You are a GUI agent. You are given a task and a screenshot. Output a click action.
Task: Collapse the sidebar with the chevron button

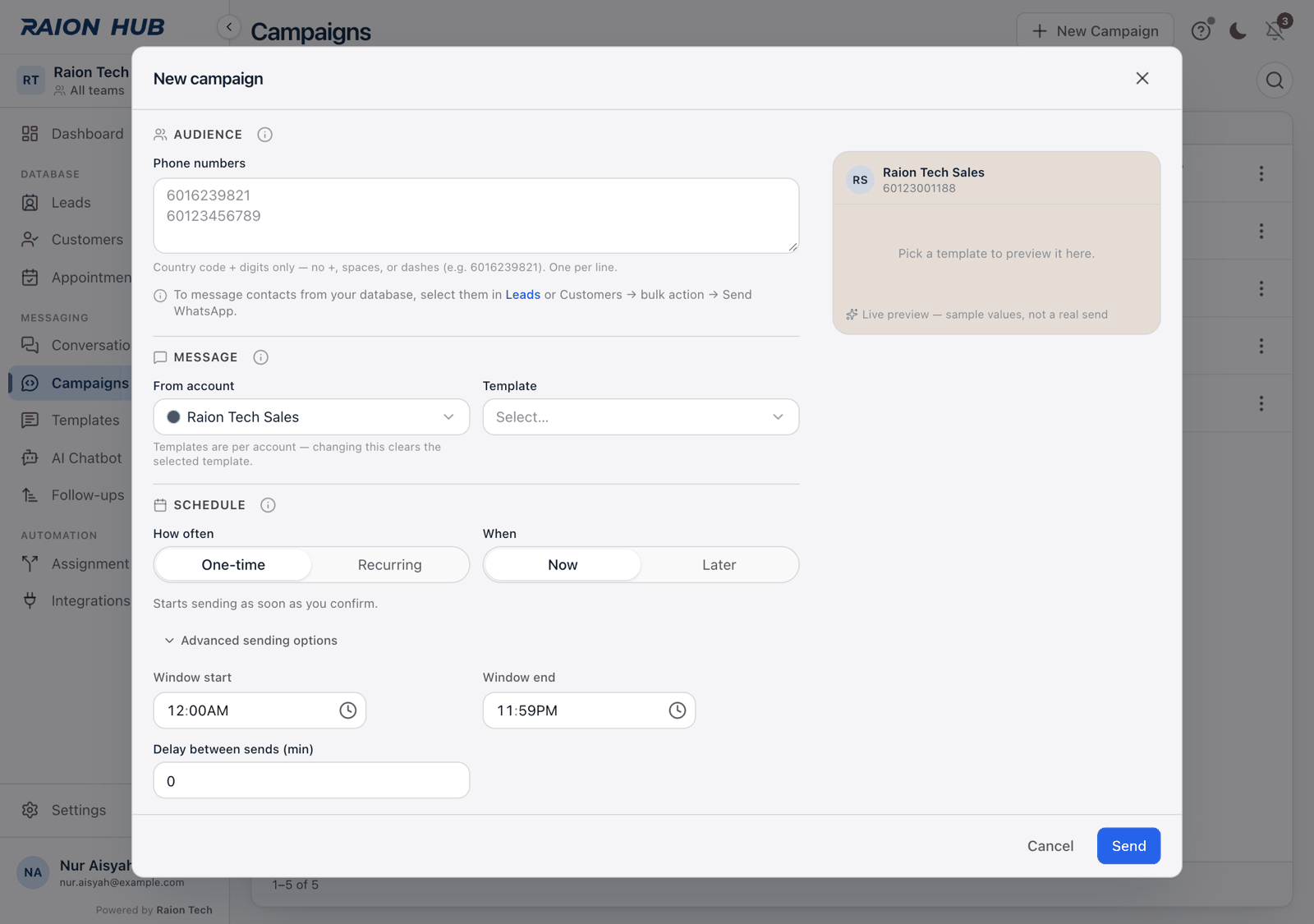click(229, 27)
